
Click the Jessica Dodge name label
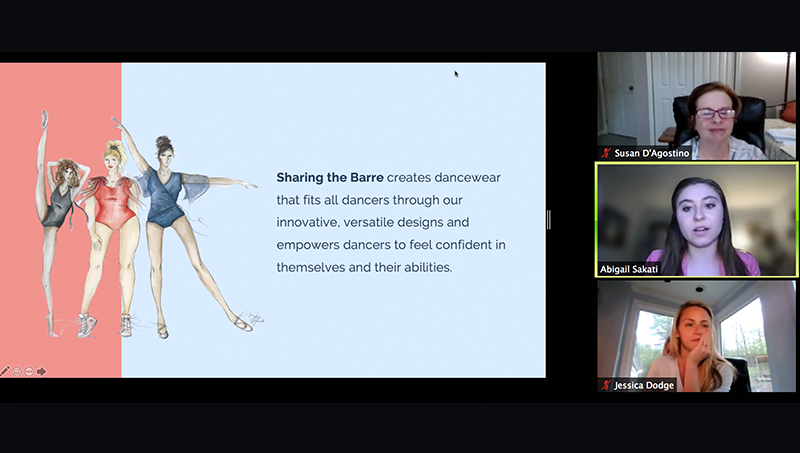click(647, 385)
